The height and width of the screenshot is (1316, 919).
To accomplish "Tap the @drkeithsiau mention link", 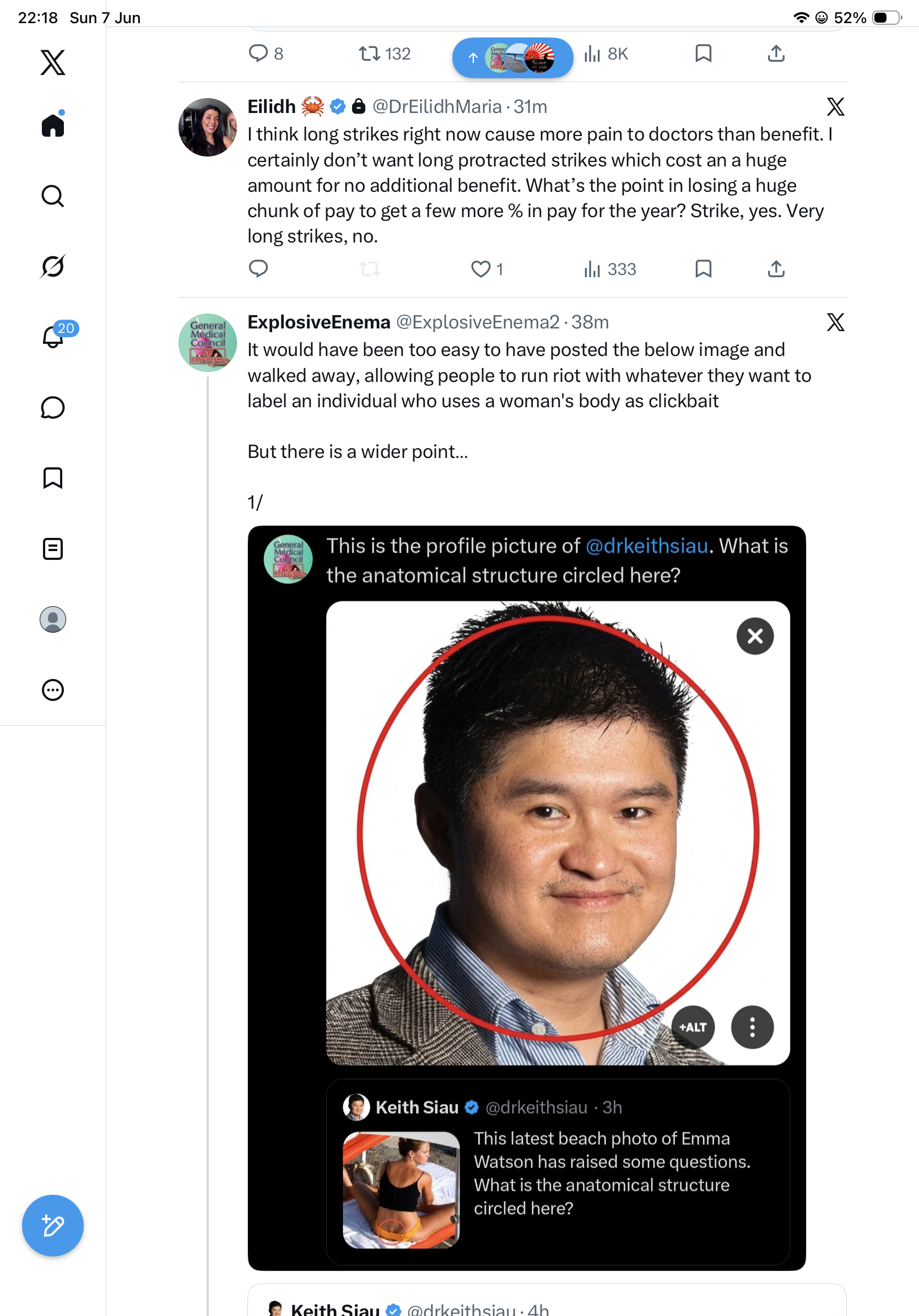I will [647, 546].
